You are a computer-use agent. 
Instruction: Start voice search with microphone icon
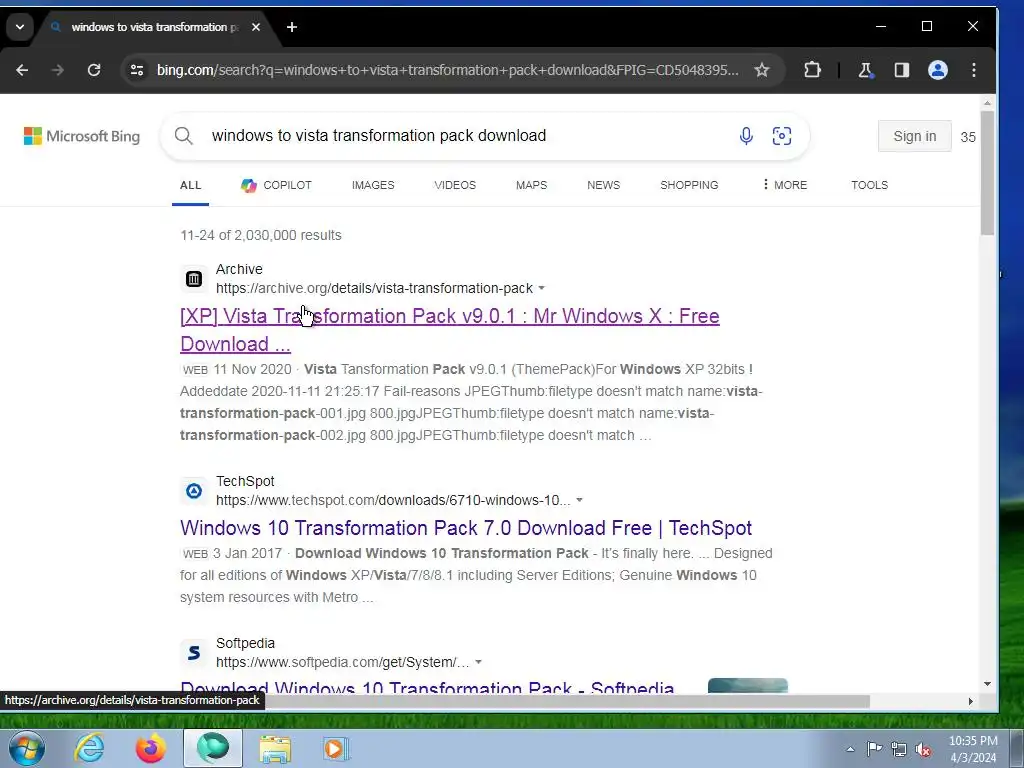pos(746,136)
